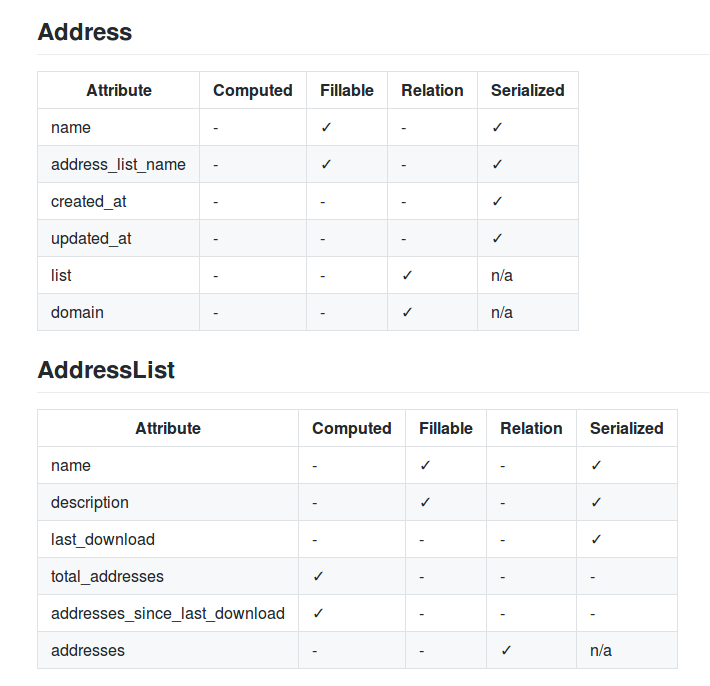The image size is (710, 686).
Task: Click Relation checkmark in the addresses row
Action: coord(506,650)
